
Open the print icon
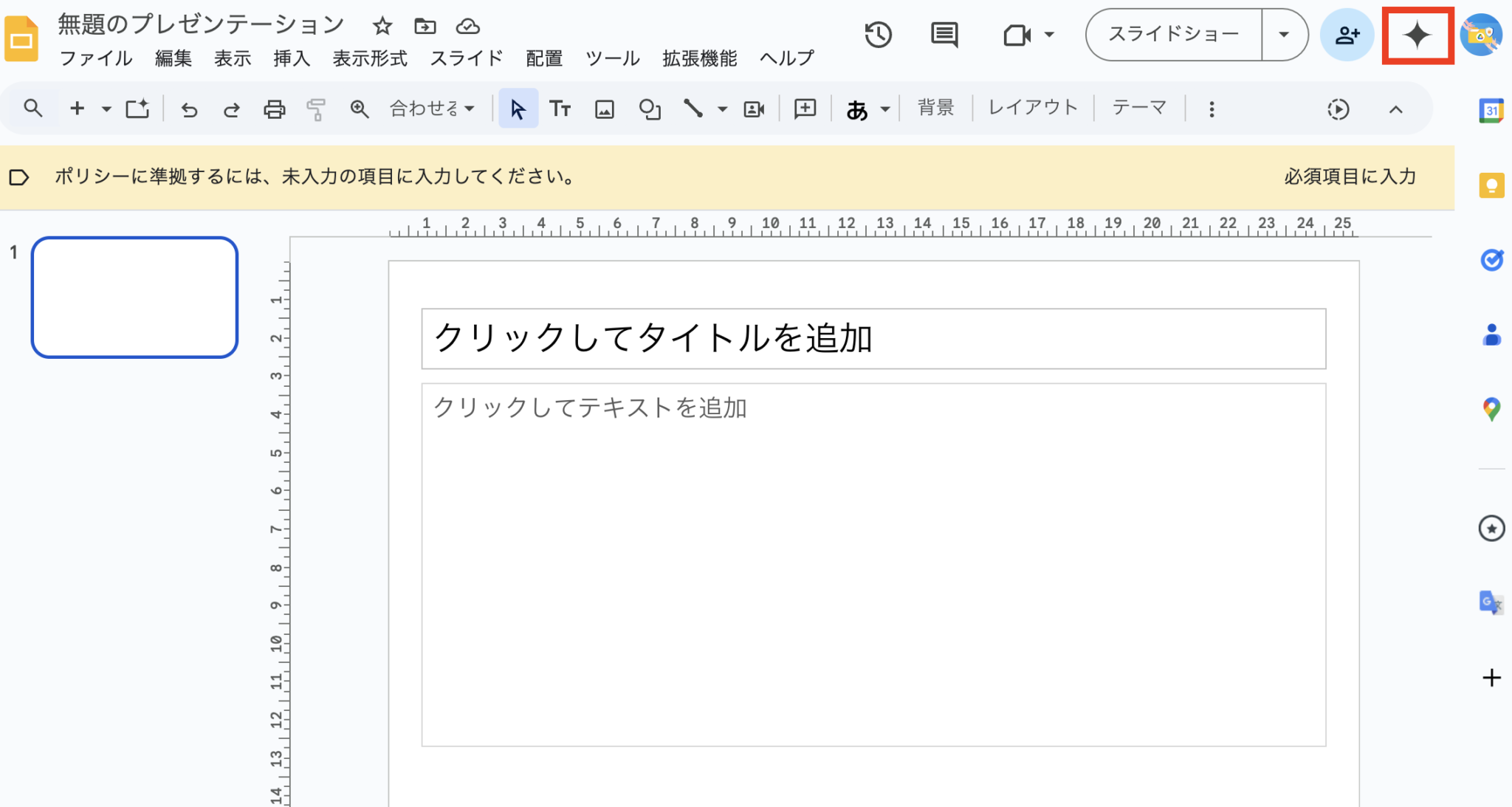274,109
